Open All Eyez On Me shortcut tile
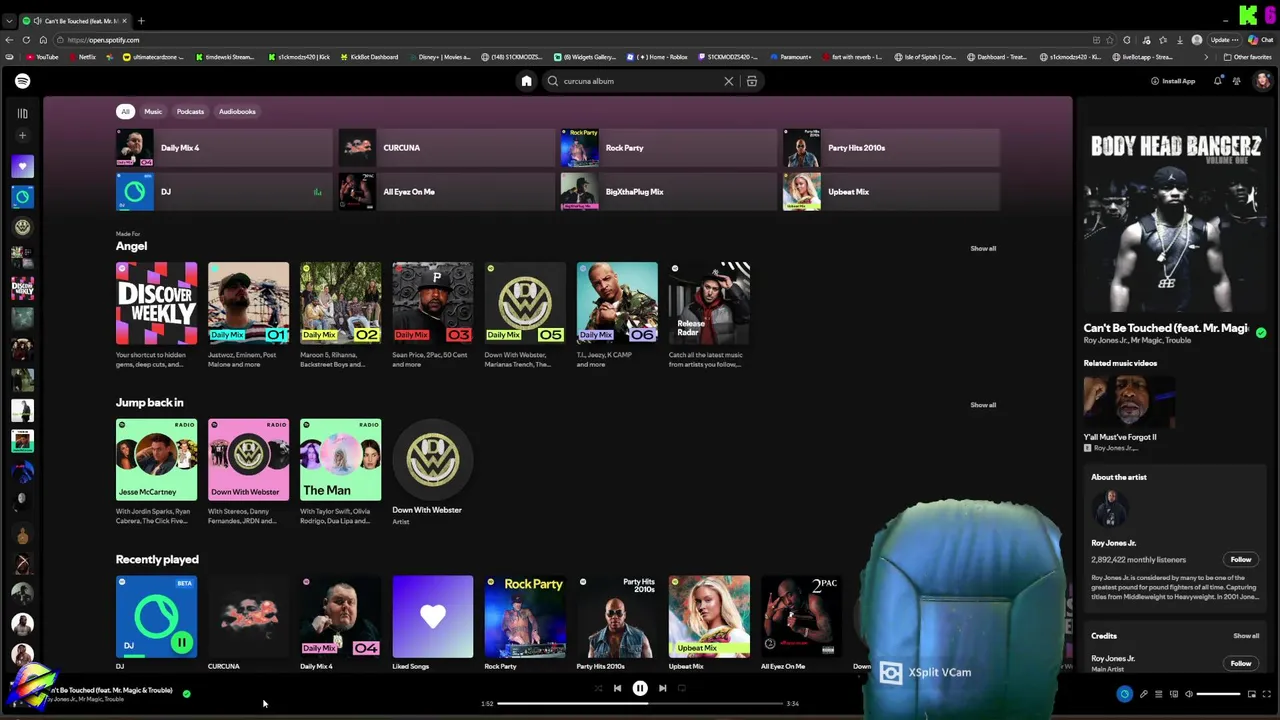This screenshot has width=1280, height=720. pyautogui.click(x=447, y=192)
